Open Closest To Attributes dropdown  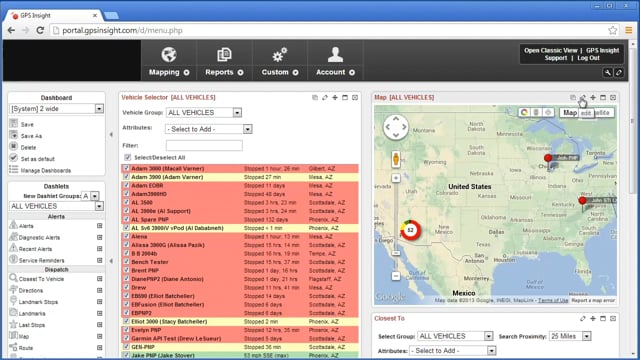[x=491, y=351]
